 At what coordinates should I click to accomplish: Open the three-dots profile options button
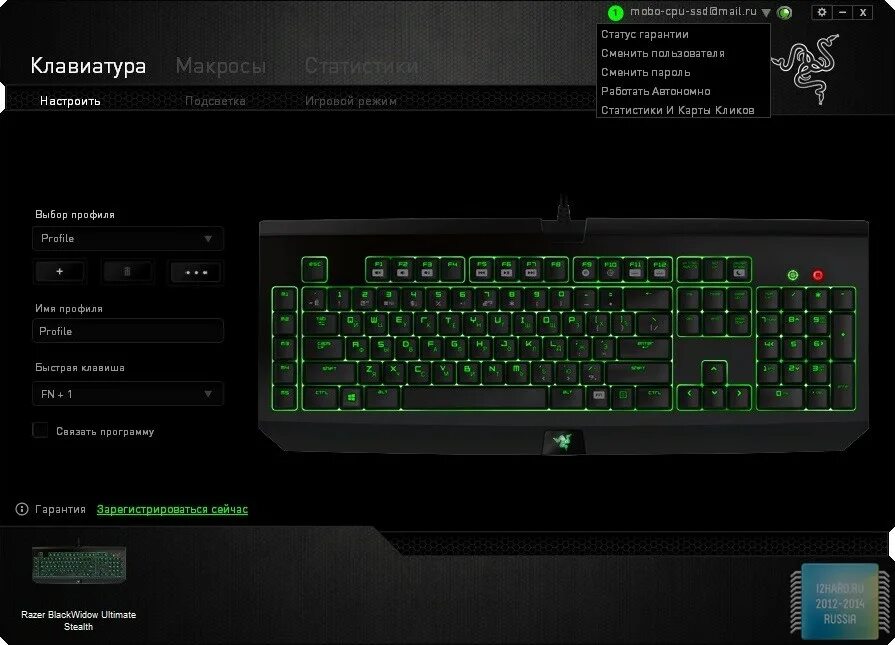(x=196, y=272)
